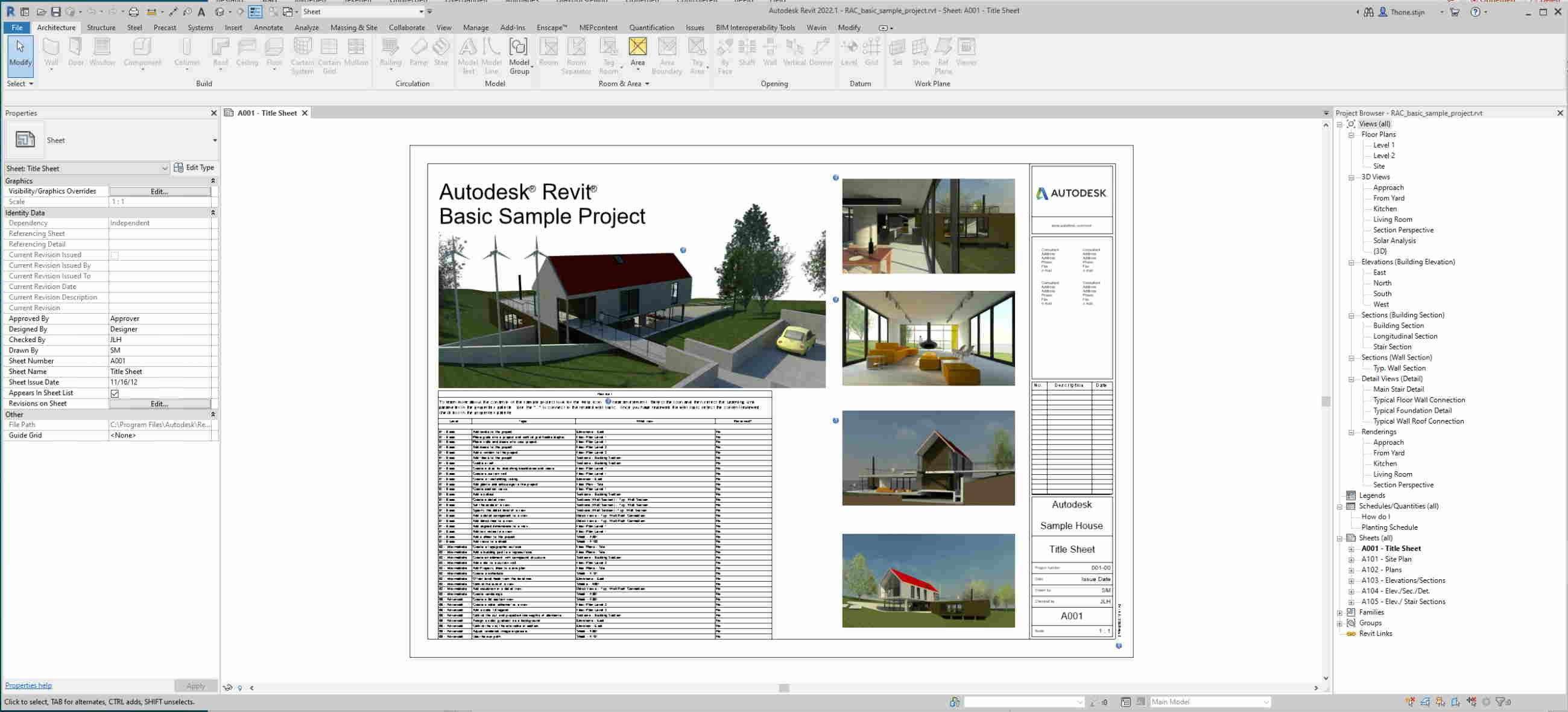Click the Print icon in quick access toolbar
This screenshot has width=1568, height=712.
click(x=134, y=11)
